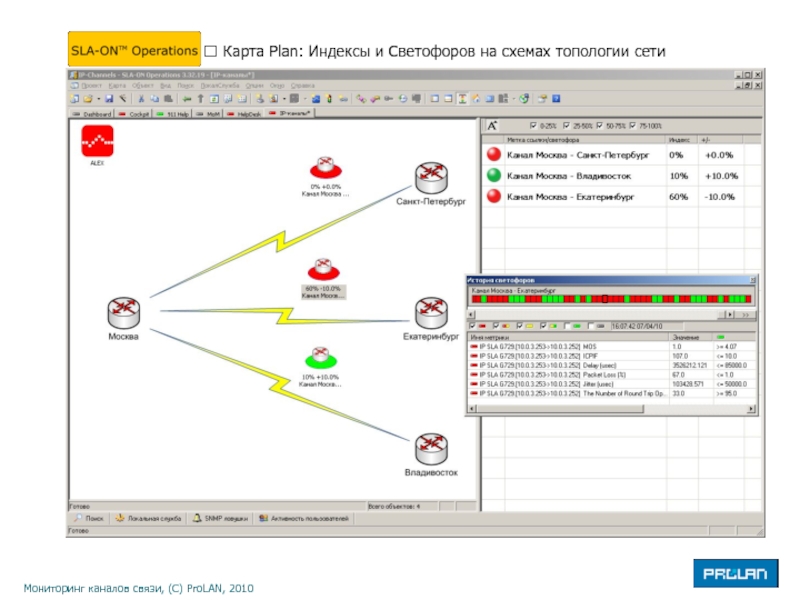This screenshot has width=800, height=600.
Task: Click the red ball beside Канал Москва - Екатеринбург
Action: click(x=494, y=196)
